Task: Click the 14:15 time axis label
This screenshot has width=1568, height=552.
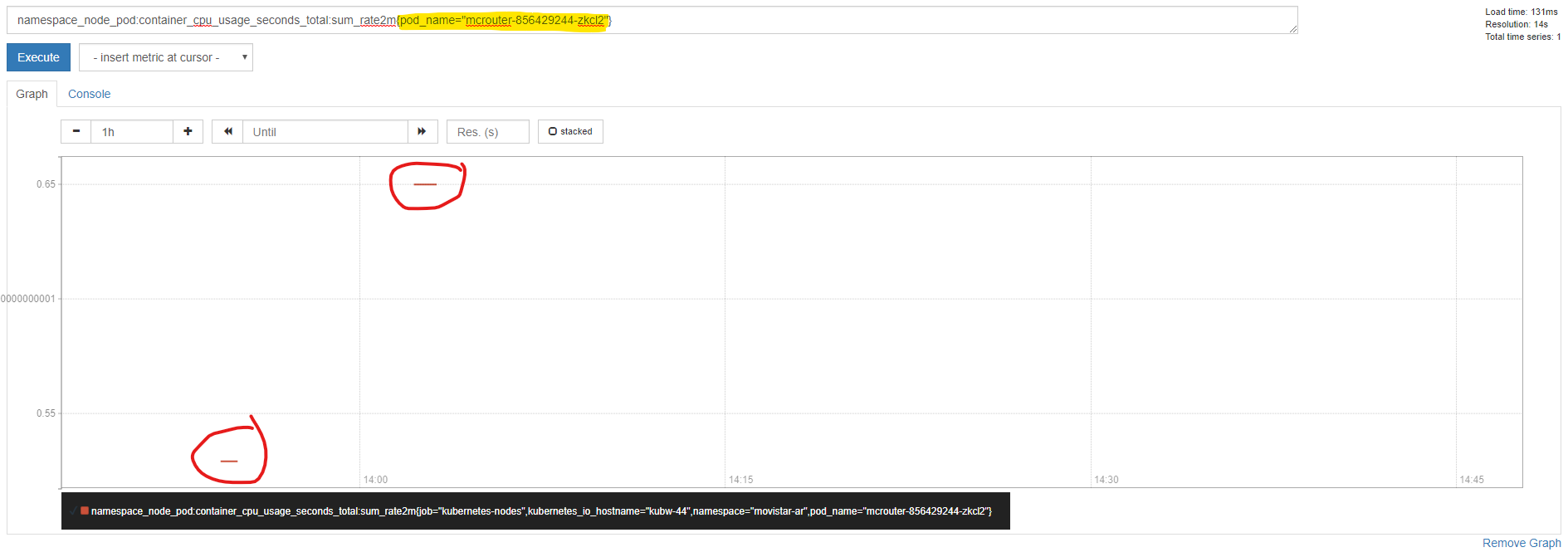Action: coord(740,480)
